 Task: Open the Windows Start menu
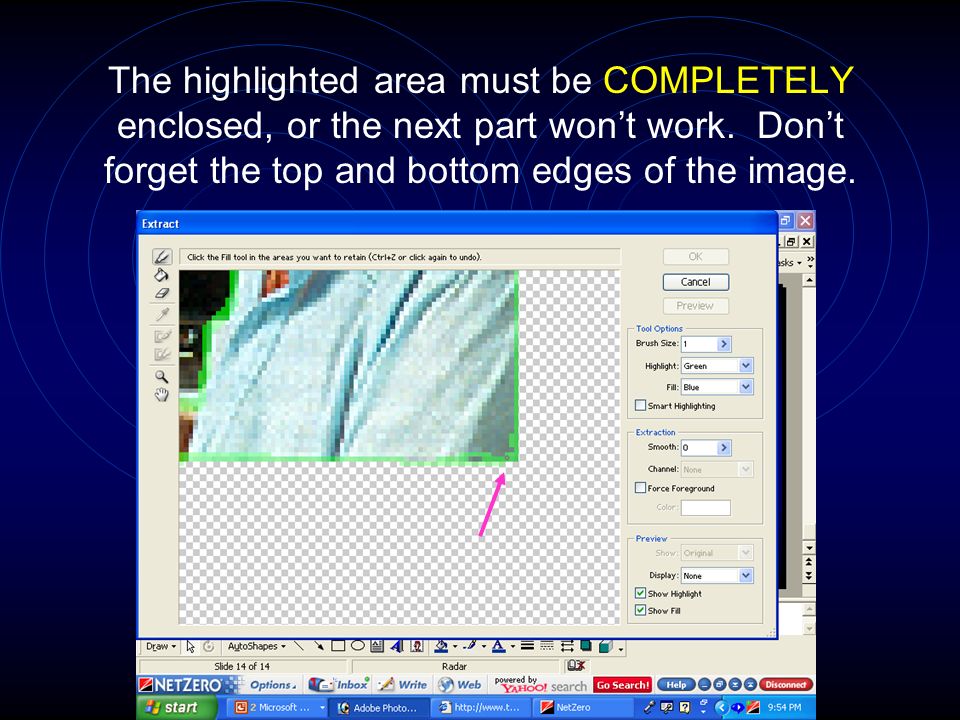176,708
